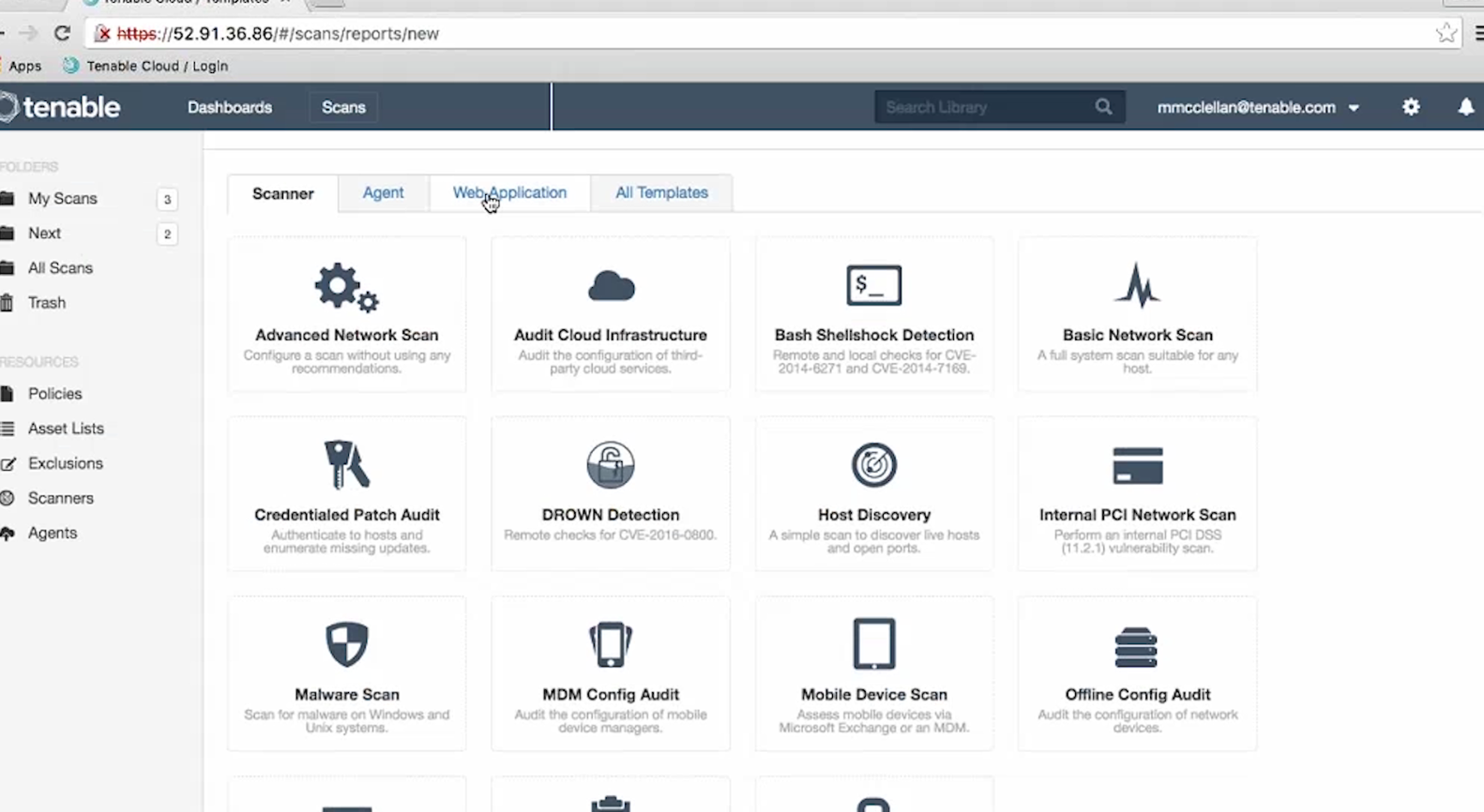
Task: Click the search magnifier icon
Action: point(1103,107)
